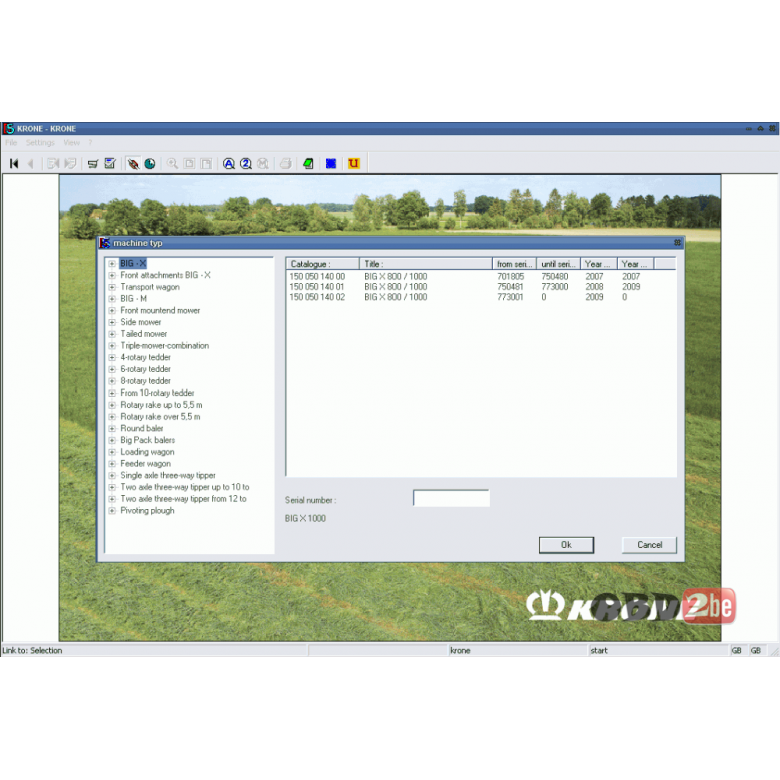Select 4-rotary tedder in tree

(x=145, y=357)
